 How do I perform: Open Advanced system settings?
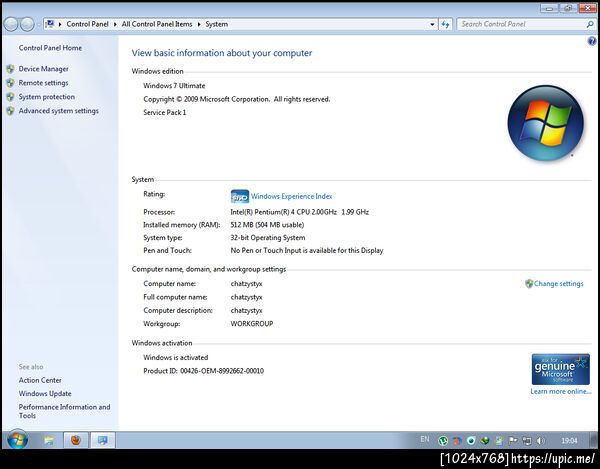tap(59, 111)
